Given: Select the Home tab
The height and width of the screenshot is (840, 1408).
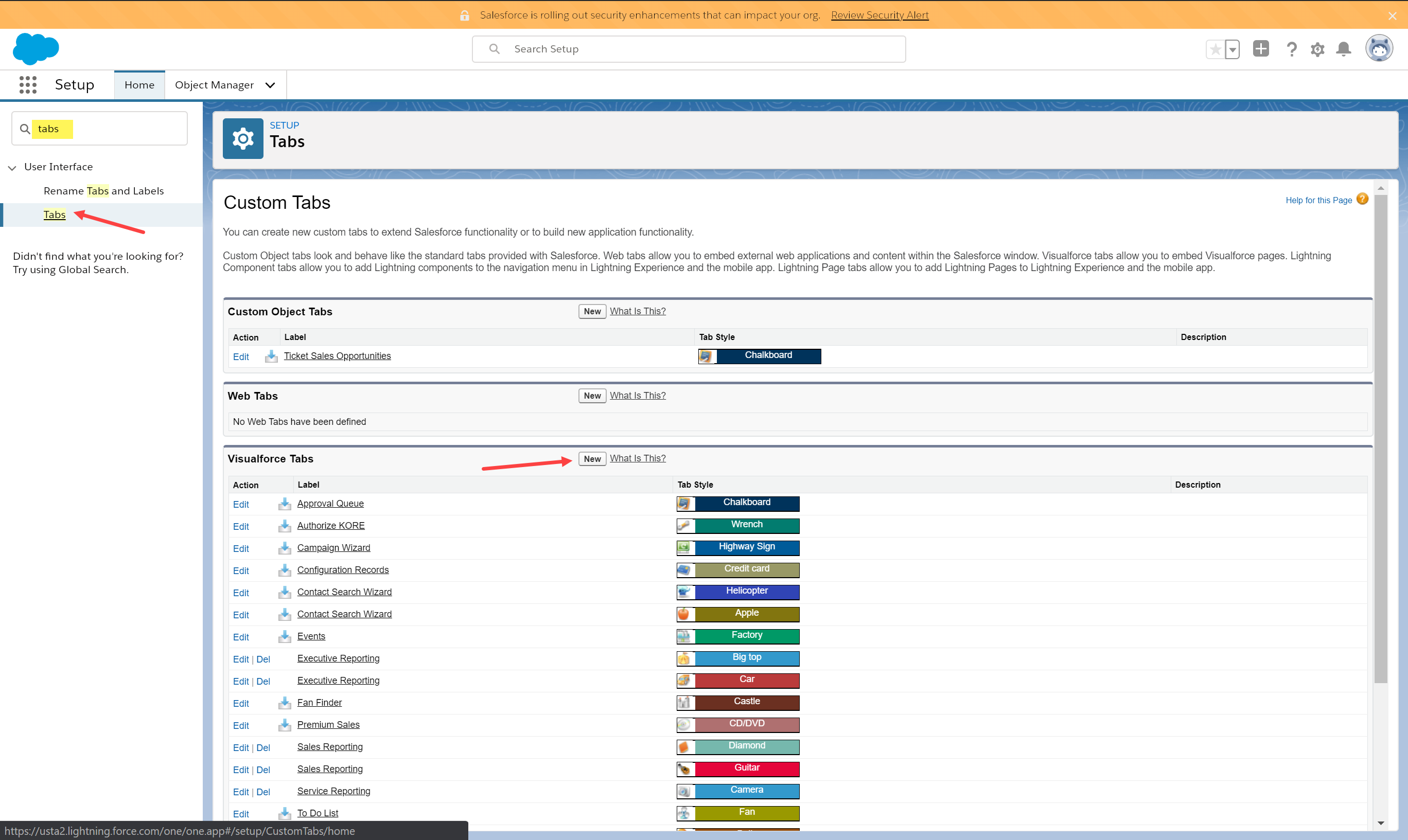Looking at the screenshot, I should click(x=139, y=85).
